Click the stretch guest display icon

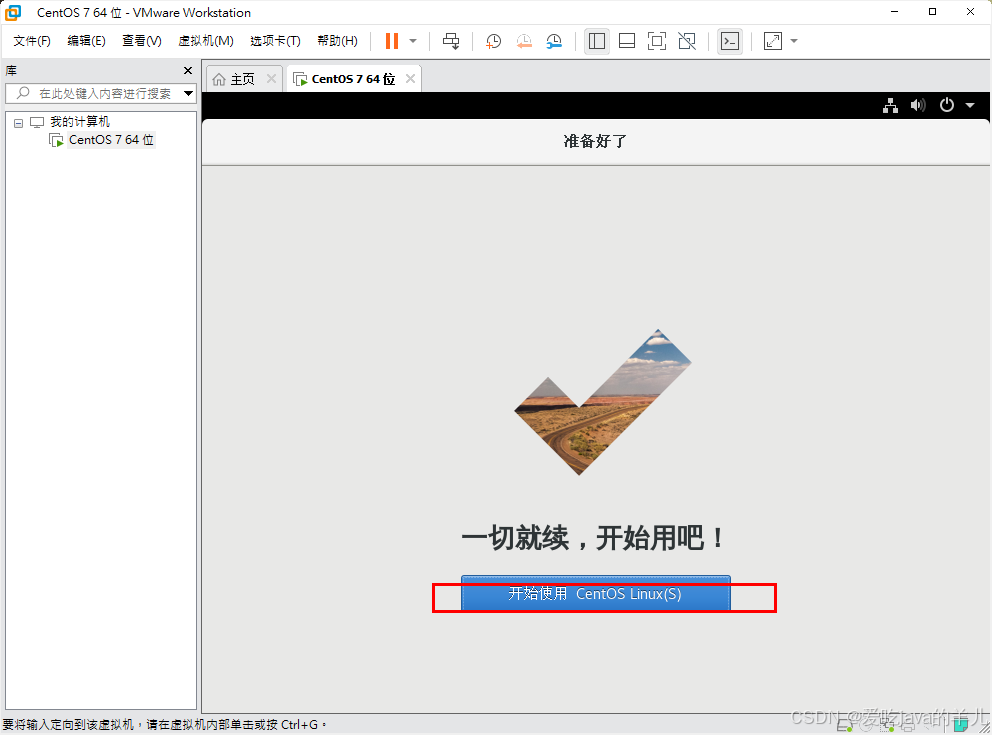(773, 41)
